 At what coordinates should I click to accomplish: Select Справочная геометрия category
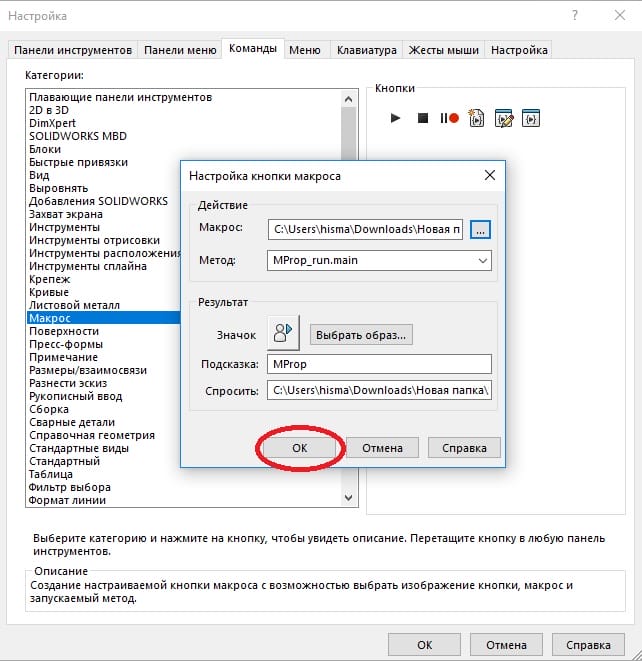[92, 436]
